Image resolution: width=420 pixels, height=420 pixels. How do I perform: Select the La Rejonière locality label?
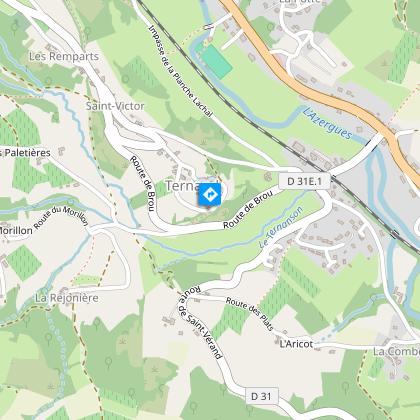pyautogui.click(x=67, y=298)
